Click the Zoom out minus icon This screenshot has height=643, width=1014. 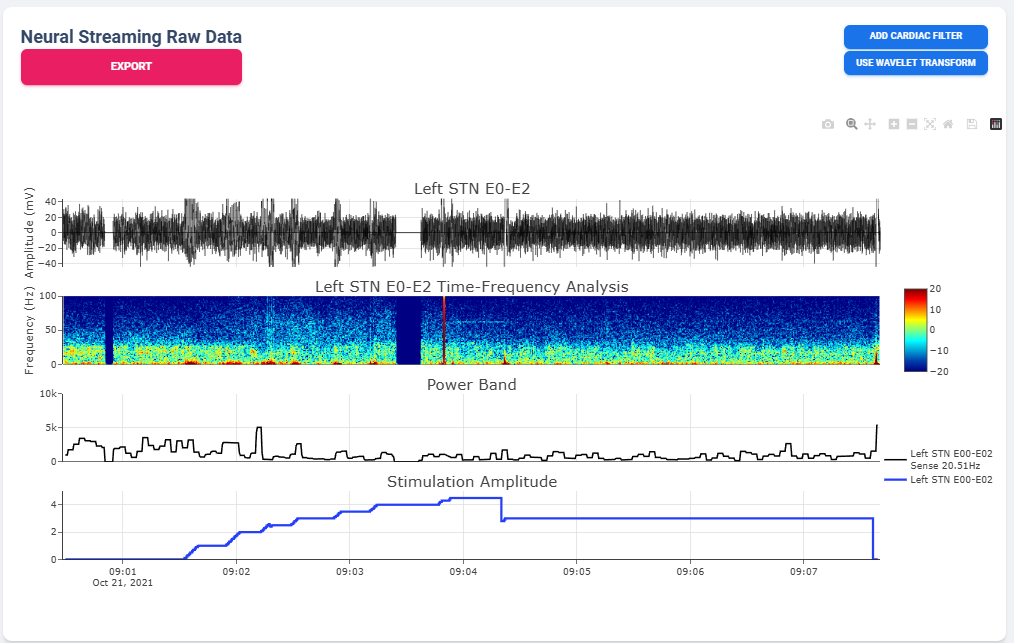point(912,124)
